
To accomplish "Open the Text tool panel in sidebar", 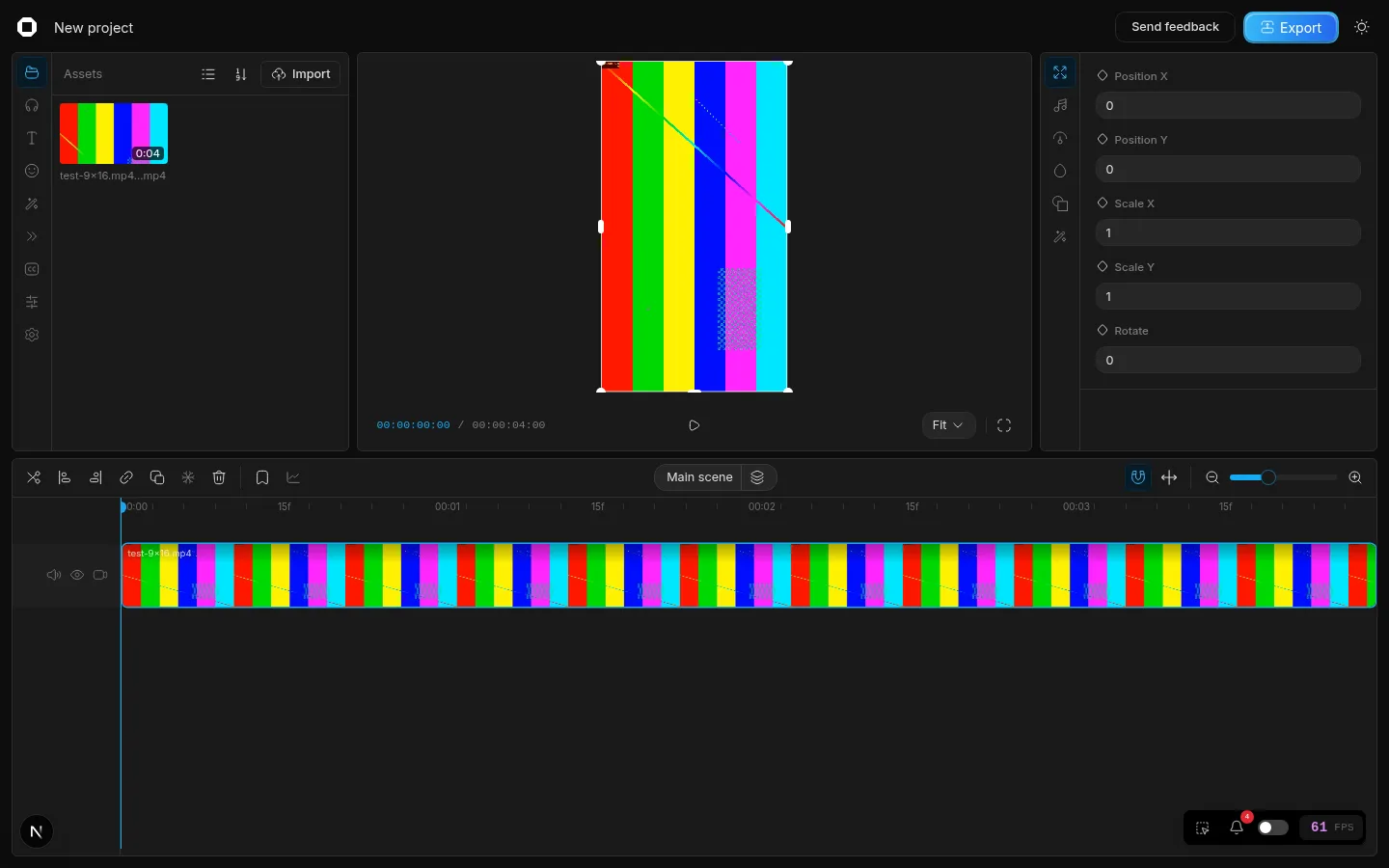I will coord(32,138).
